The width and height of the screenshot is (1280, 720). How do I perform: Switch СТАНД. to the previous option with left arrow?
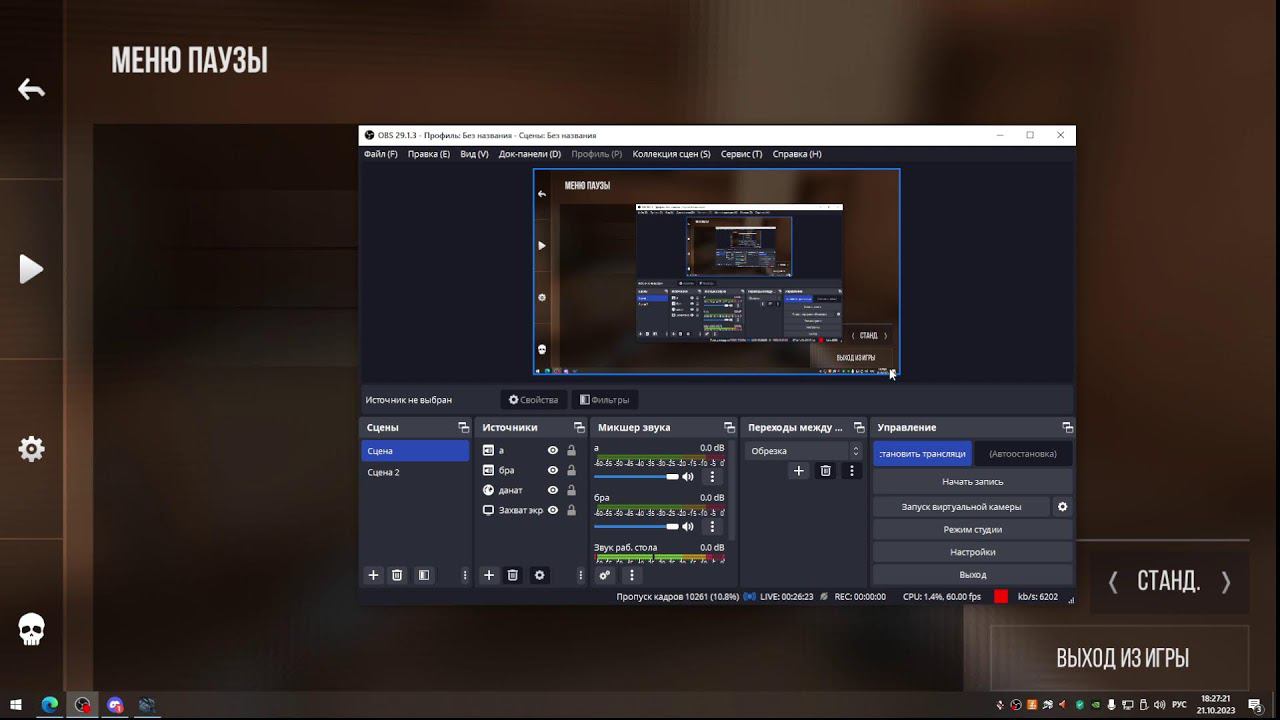click(1113, 582)
